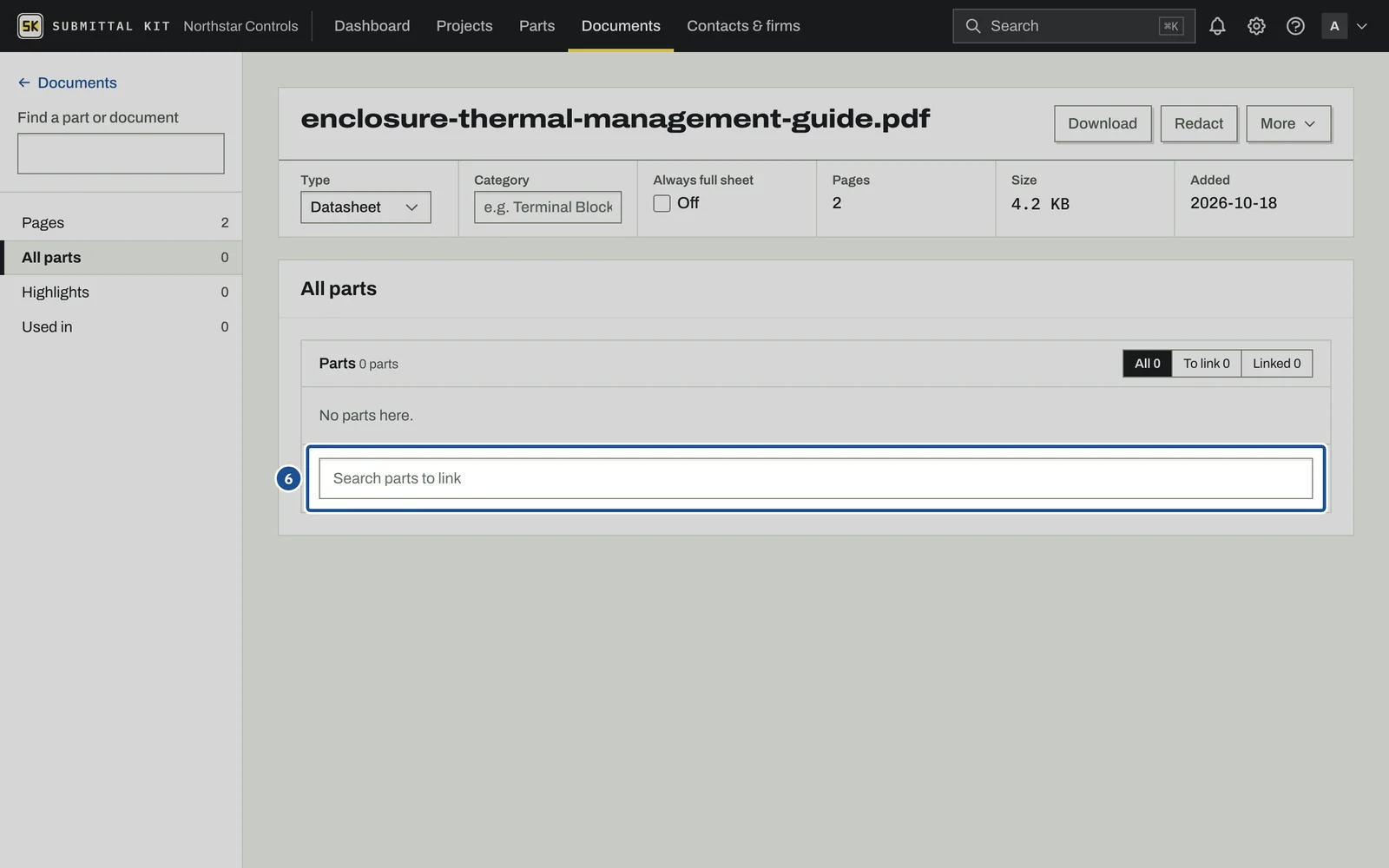The height and width of the screenshot is (868, 1389).
Task: Click Search parts to link field
Action: (815, 478)
